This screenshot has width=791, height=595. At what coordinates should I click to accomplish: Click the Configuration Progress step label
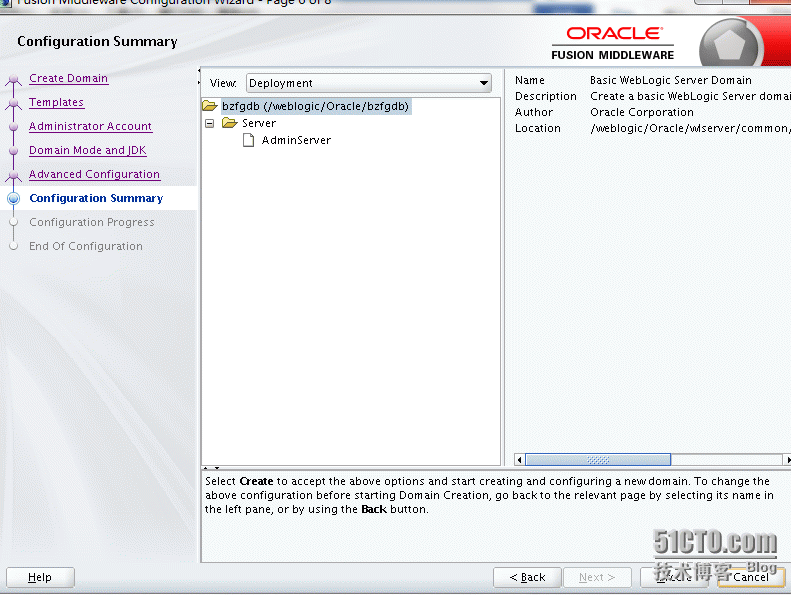click(92, 223)
